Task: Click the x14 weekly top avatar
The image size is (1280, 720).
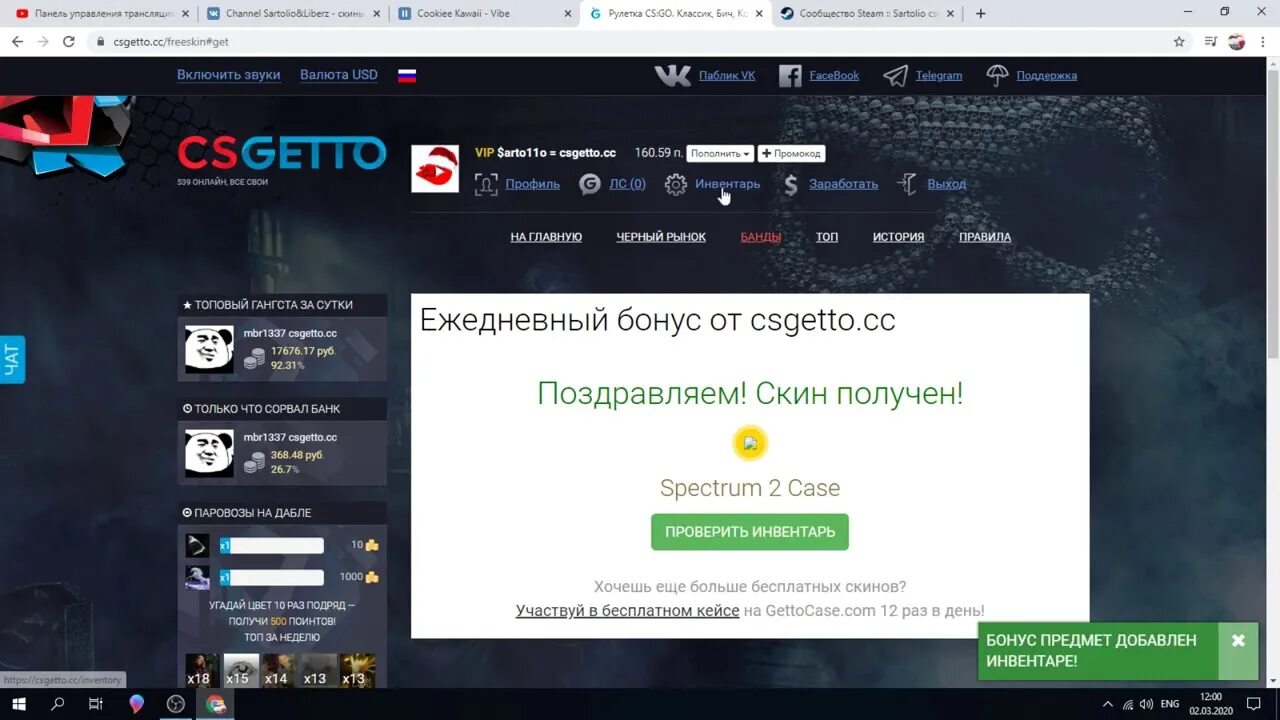Action: pos(280,670)
